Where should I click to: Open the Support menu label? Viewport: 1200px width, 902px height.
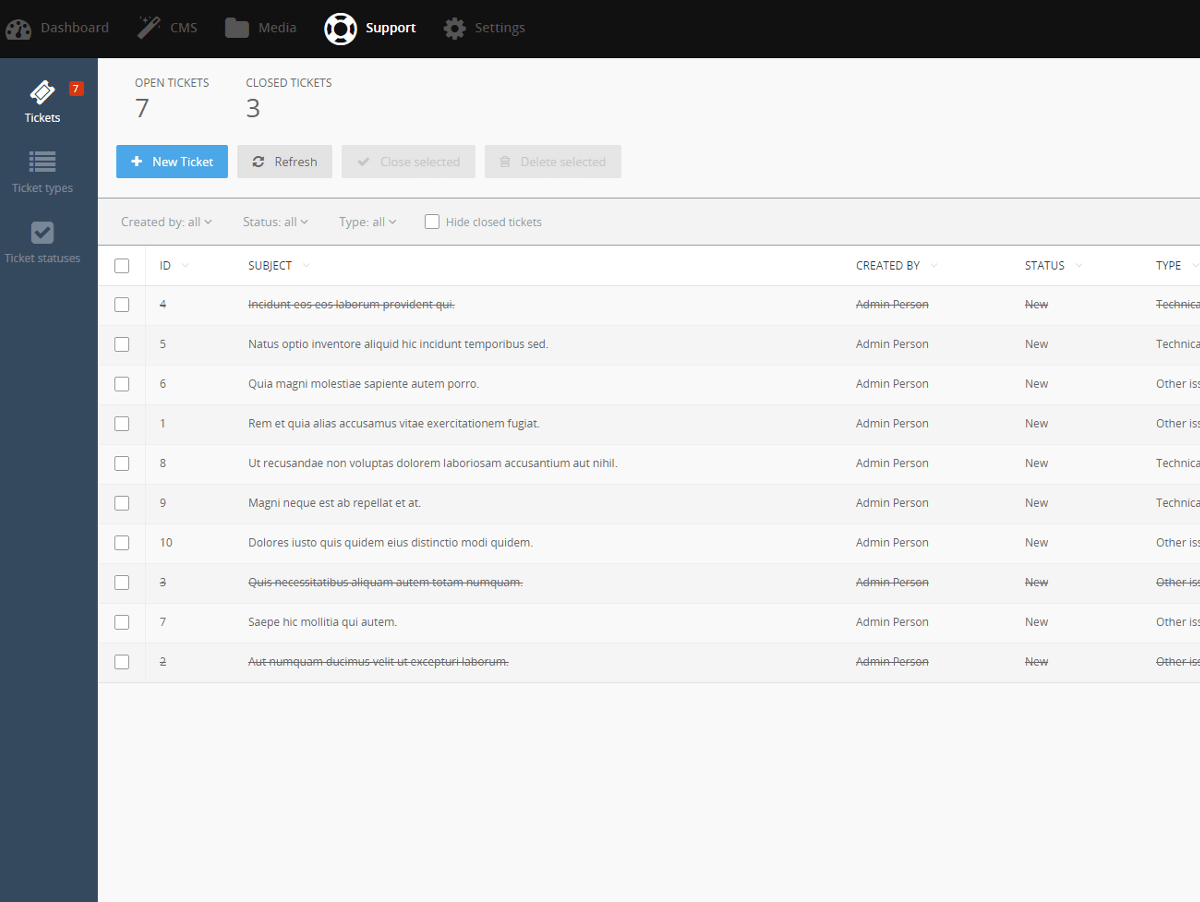pyautogui.click(x=391, y=28)
